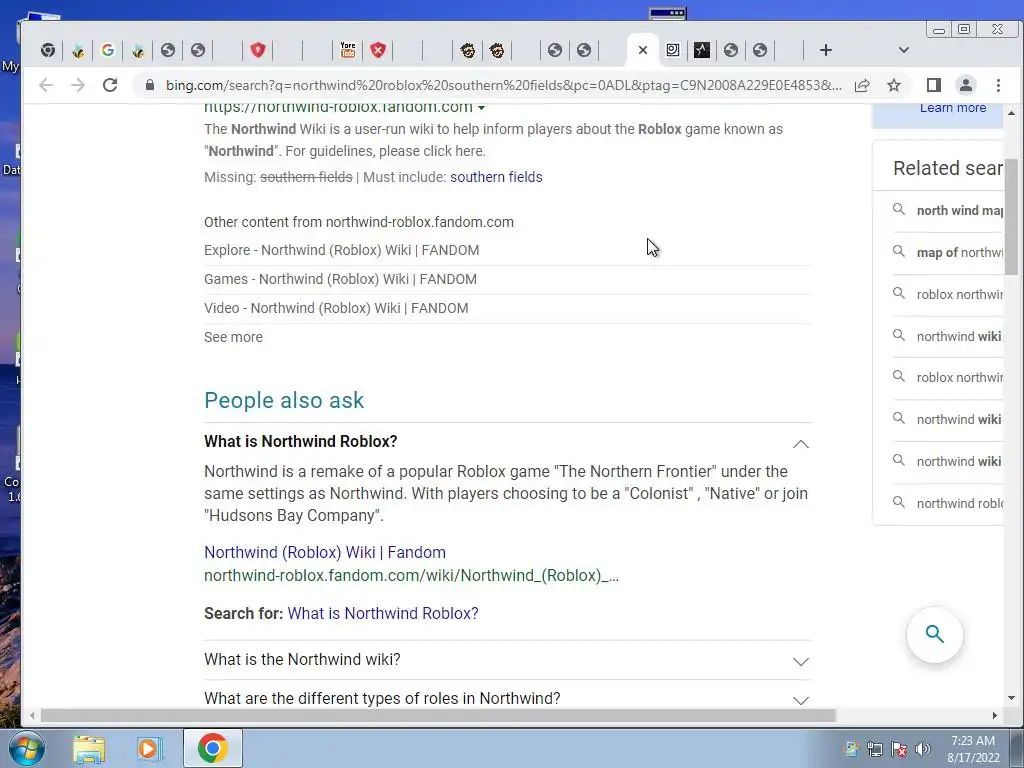
Task: Click the 'Learn more' link in the sidebar
Action: point(953,108)
